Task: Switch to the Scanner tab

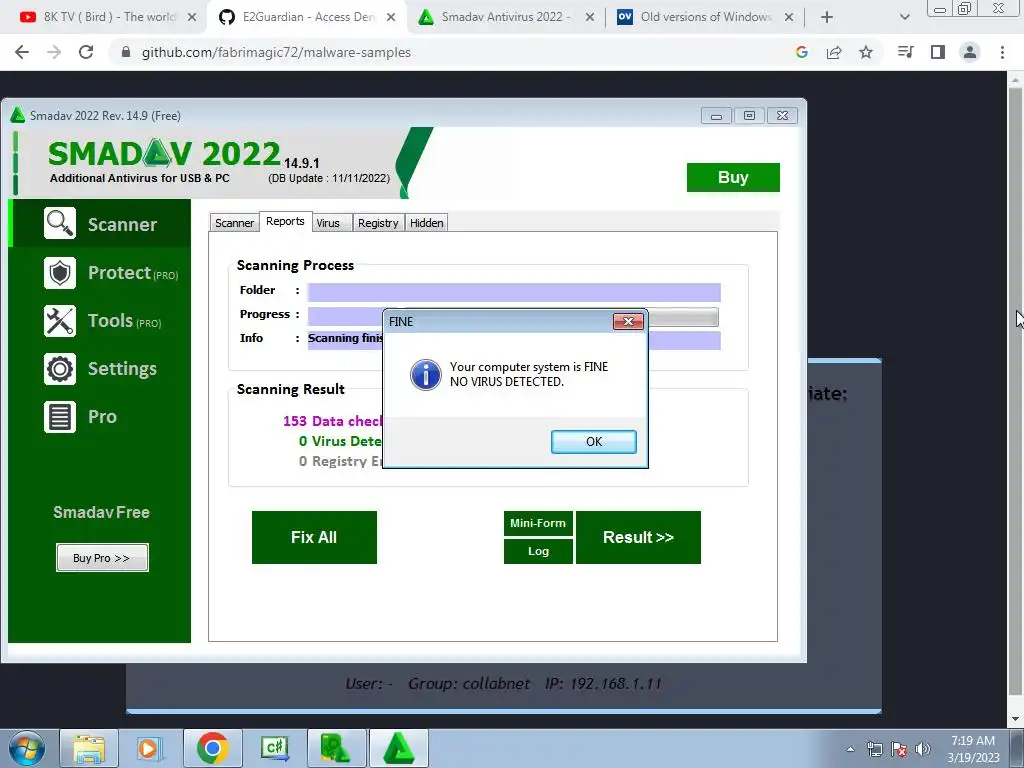Action: [x=234, y=223]
